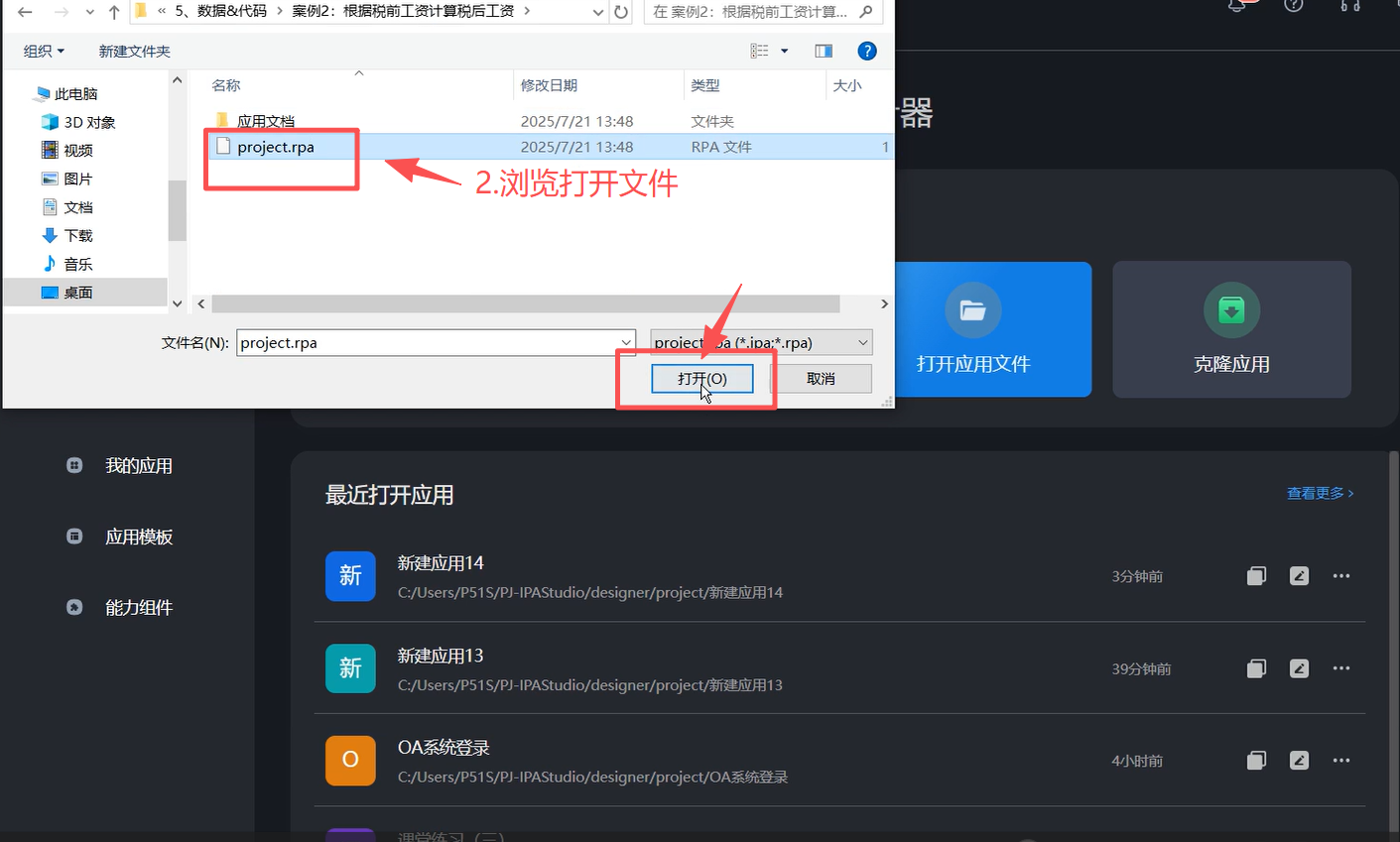Click 克隆应用 card

[x=1231, y=329]
